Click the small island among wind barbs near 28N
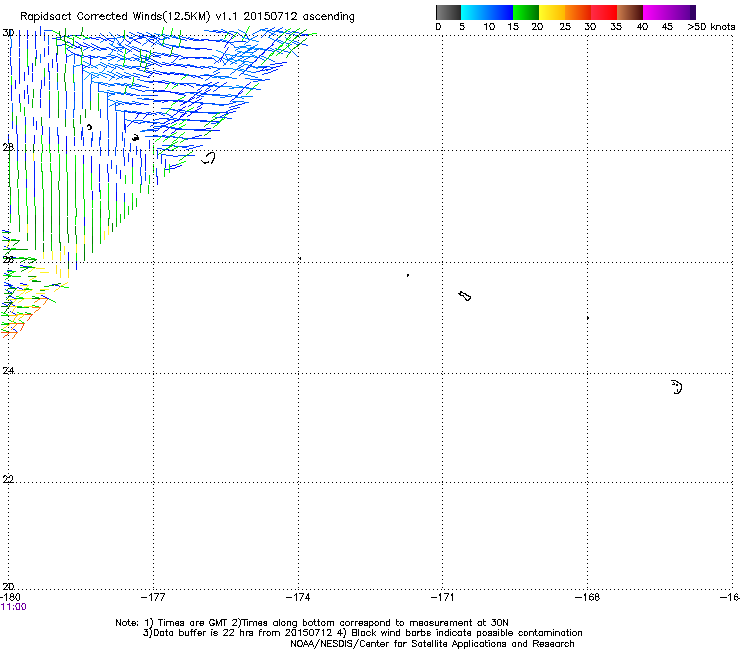 click(135, 138)
